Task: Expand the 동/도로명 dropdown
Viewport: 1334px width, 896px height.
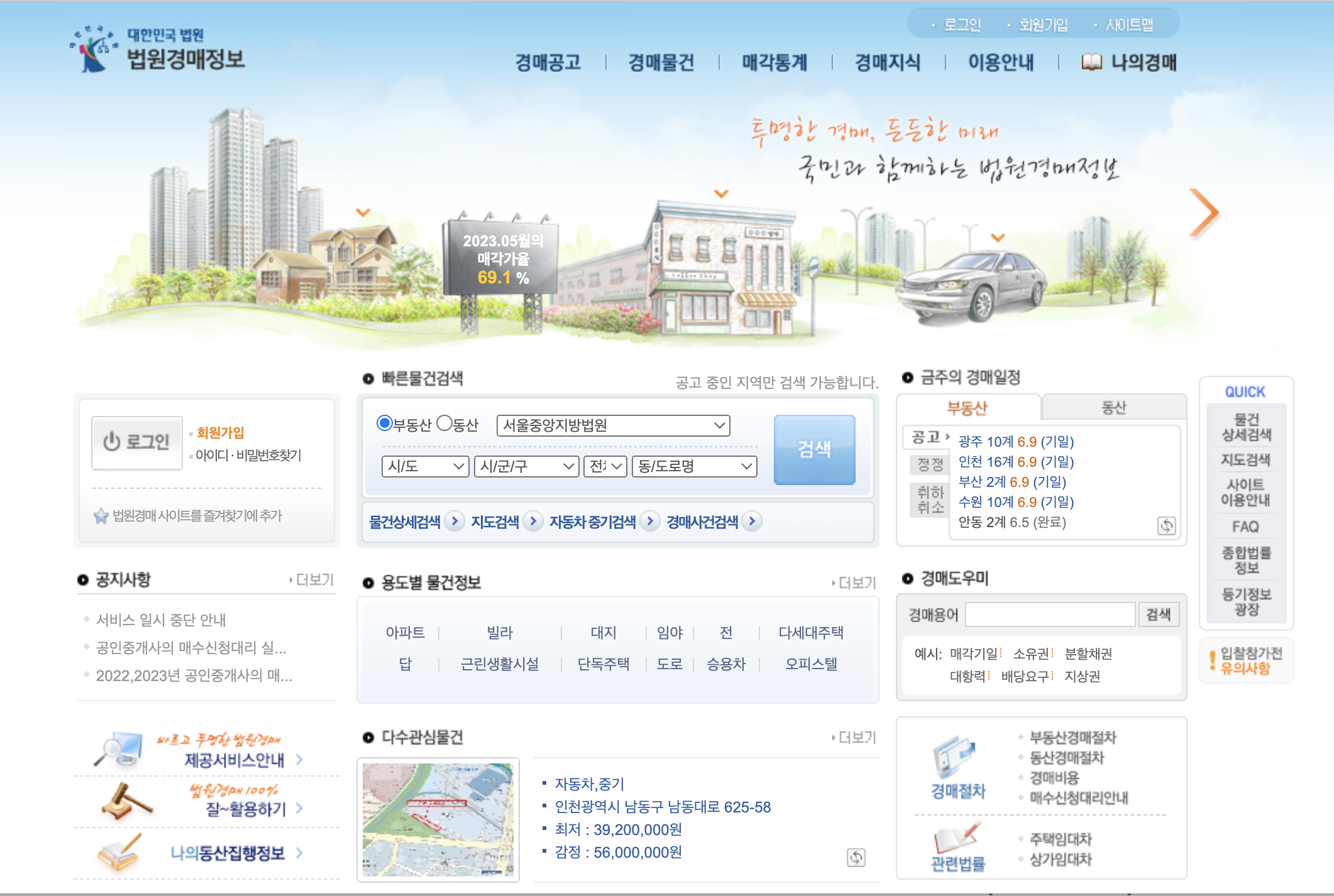Action: click(x=694, y=466)
